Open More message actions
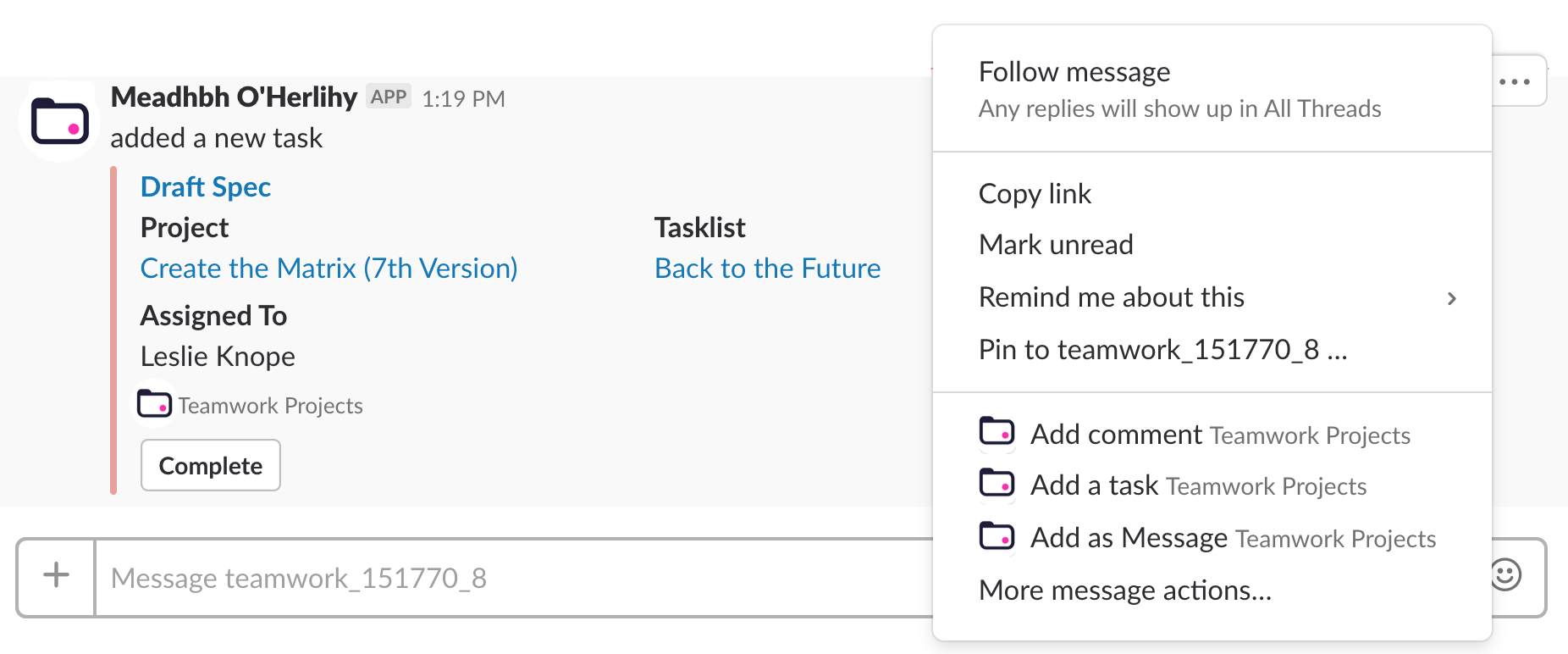This screenshot has width=1568, height=654. (x=1125, y=590)
